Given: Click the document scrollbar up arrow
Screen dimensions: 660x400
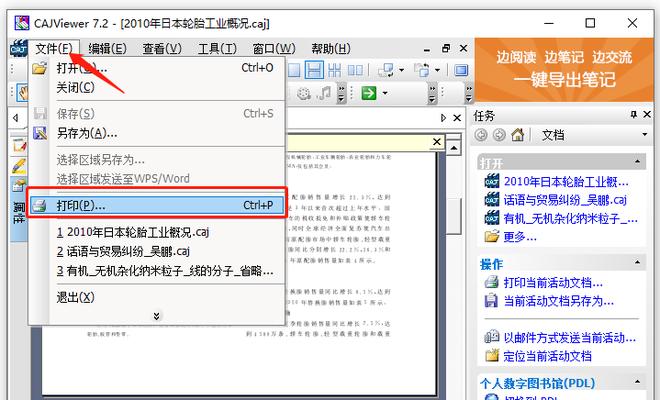Looking at the screenshot, I should click(453, 148).
